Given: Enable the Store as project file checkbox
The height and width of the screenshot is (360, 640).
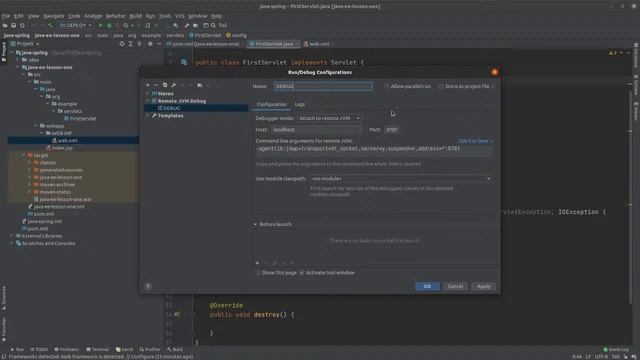Looking at the screenshot, I should tap(440, 87).
